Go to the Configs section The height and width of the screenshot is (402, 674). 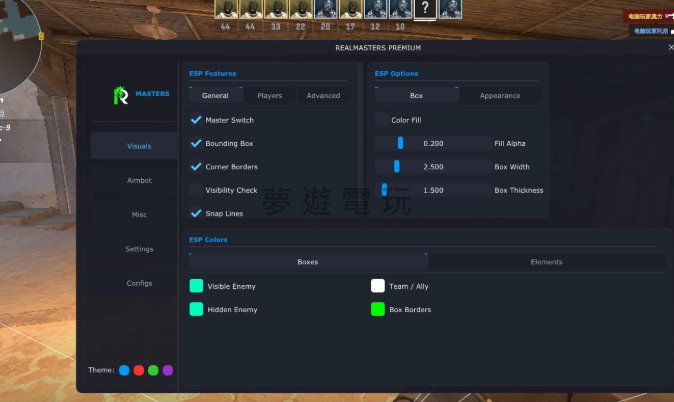point(139,283)
